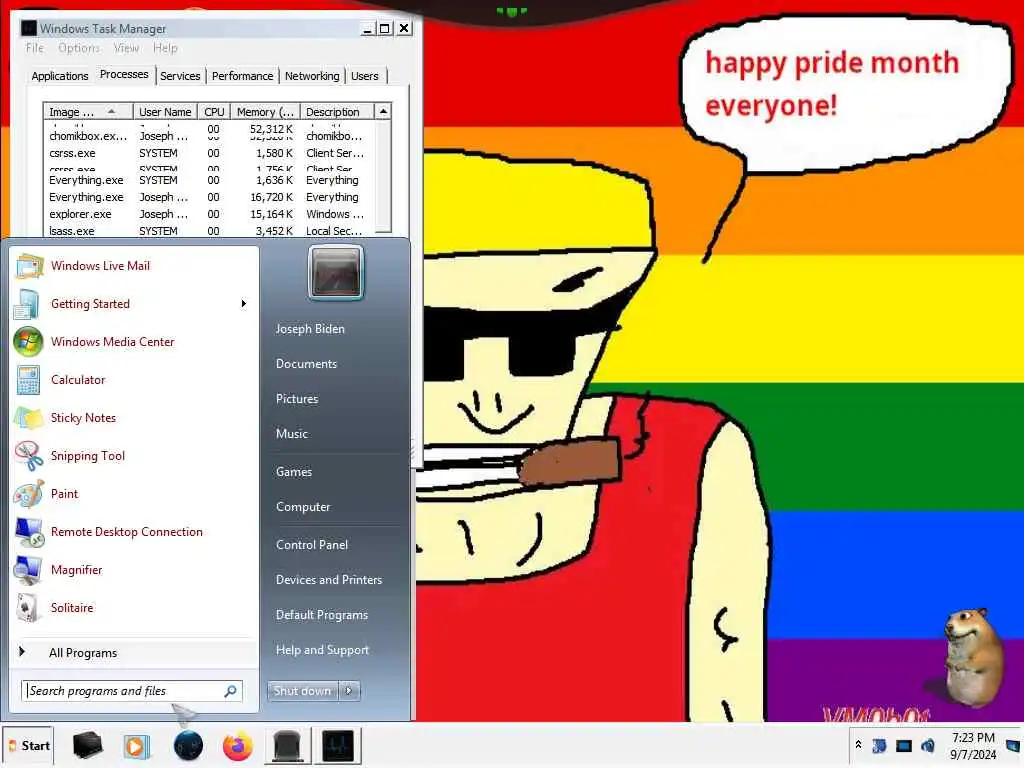The image size is (1024, 768).
Task: Click the volume speaker tray icon
Action: pos(928,745)
